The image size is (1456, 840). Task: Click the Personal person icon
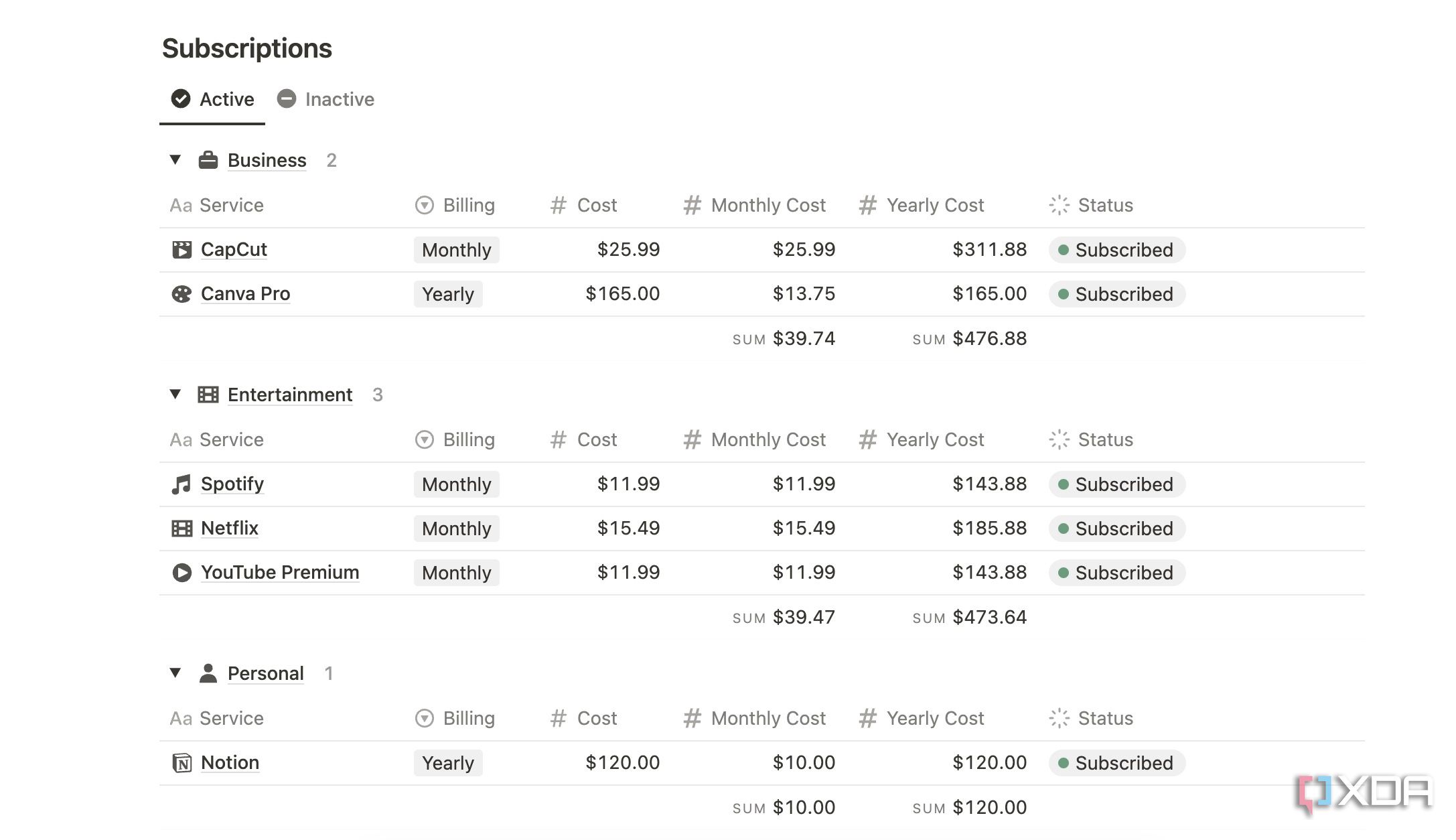tap(208, 673)
